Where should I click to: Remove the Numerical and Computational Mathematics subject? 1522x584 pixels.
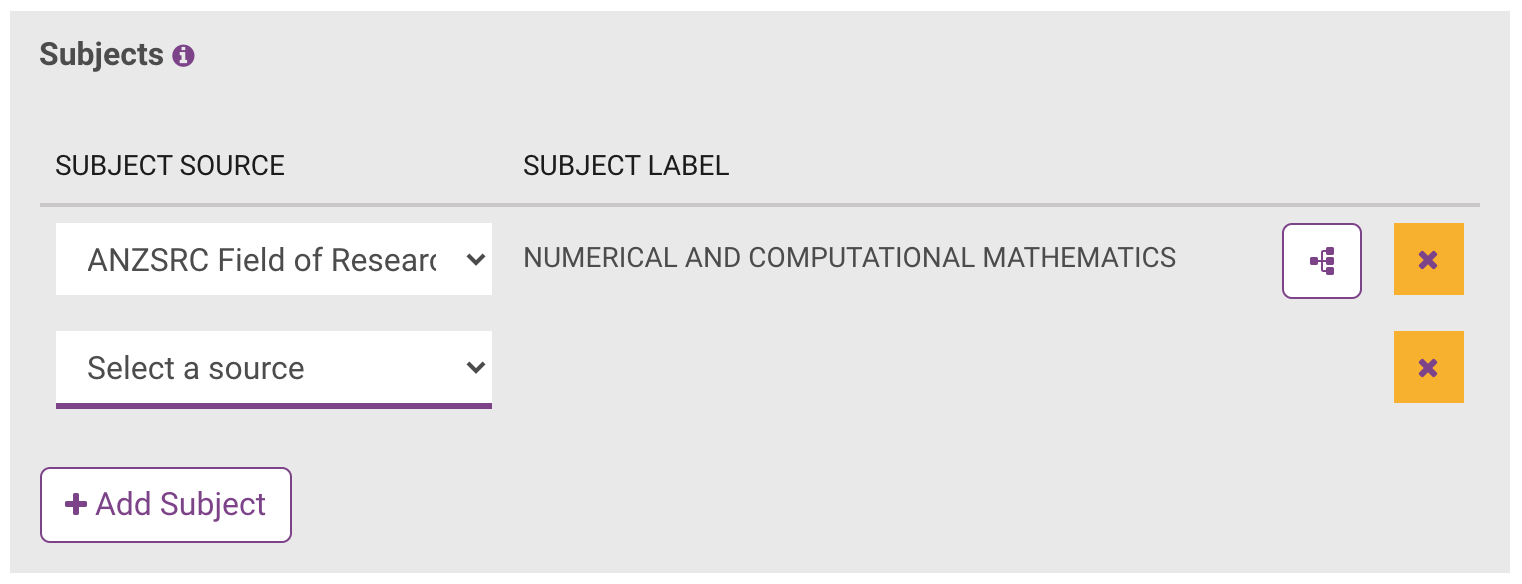[x=1428, y=260]
